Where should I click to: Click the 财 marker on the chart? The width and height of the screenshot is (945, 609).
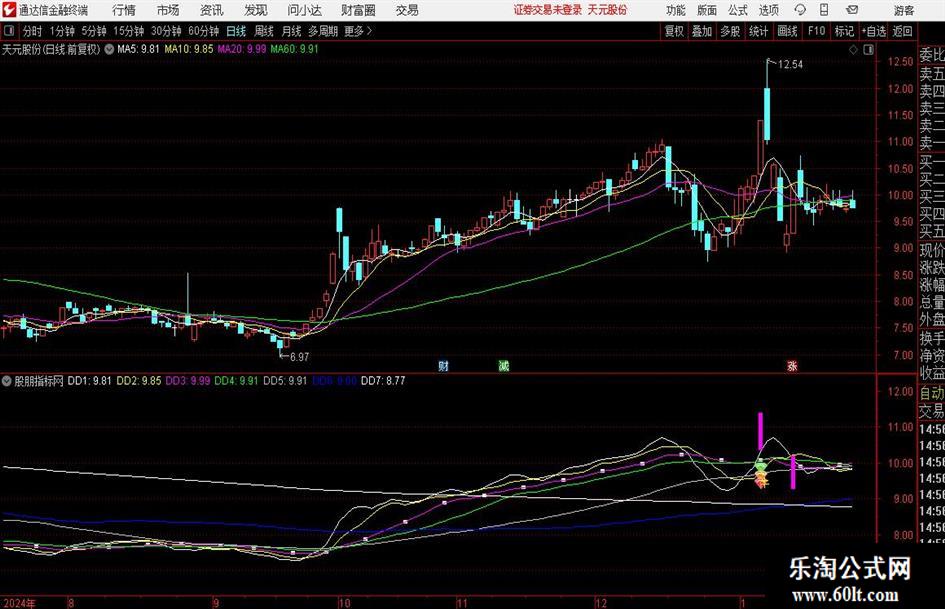click(x=444, y=365)
